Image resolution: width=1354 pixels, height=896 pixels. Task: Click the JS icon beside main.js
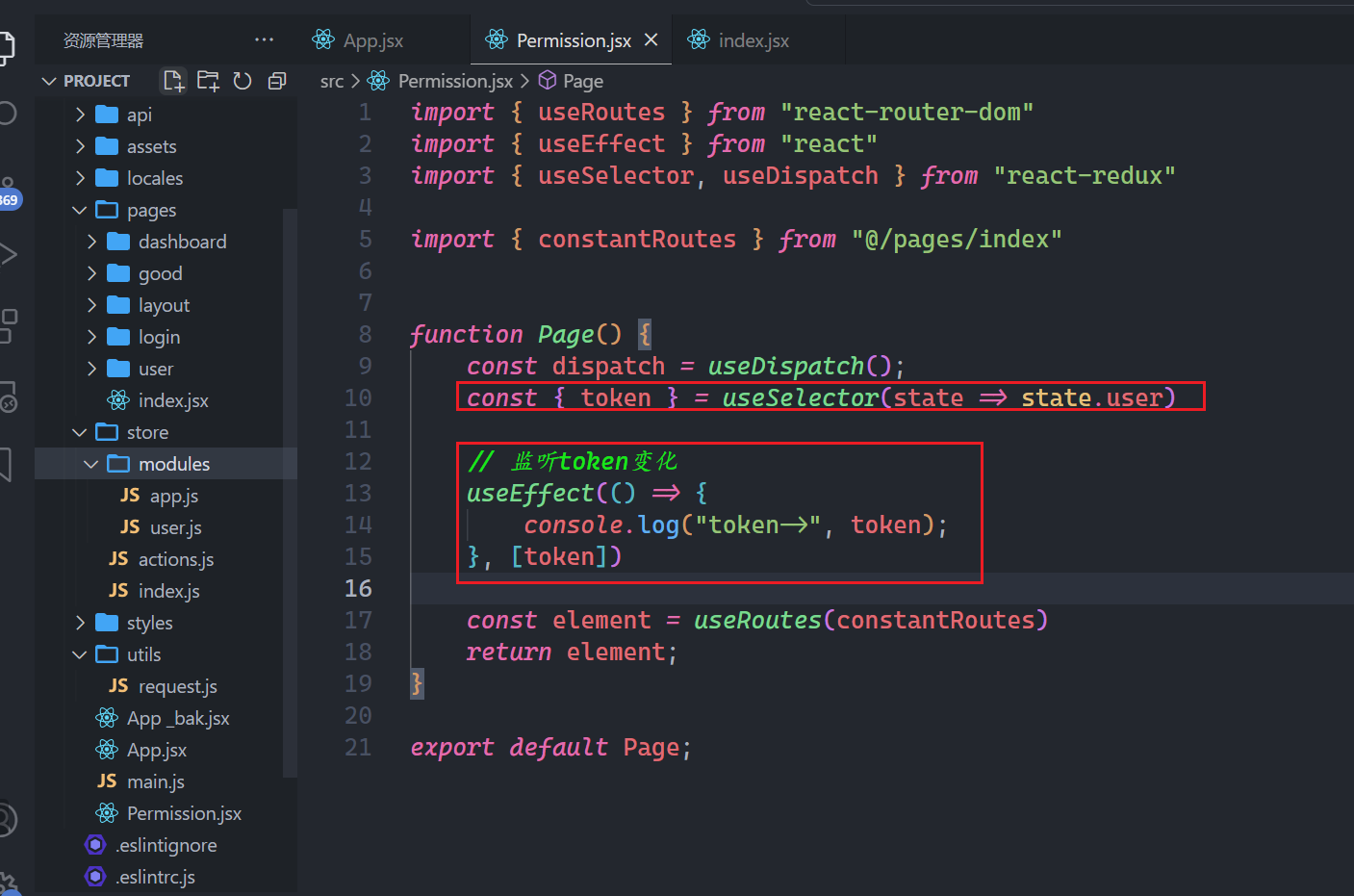pyautogui.click(x=107, y=781)
